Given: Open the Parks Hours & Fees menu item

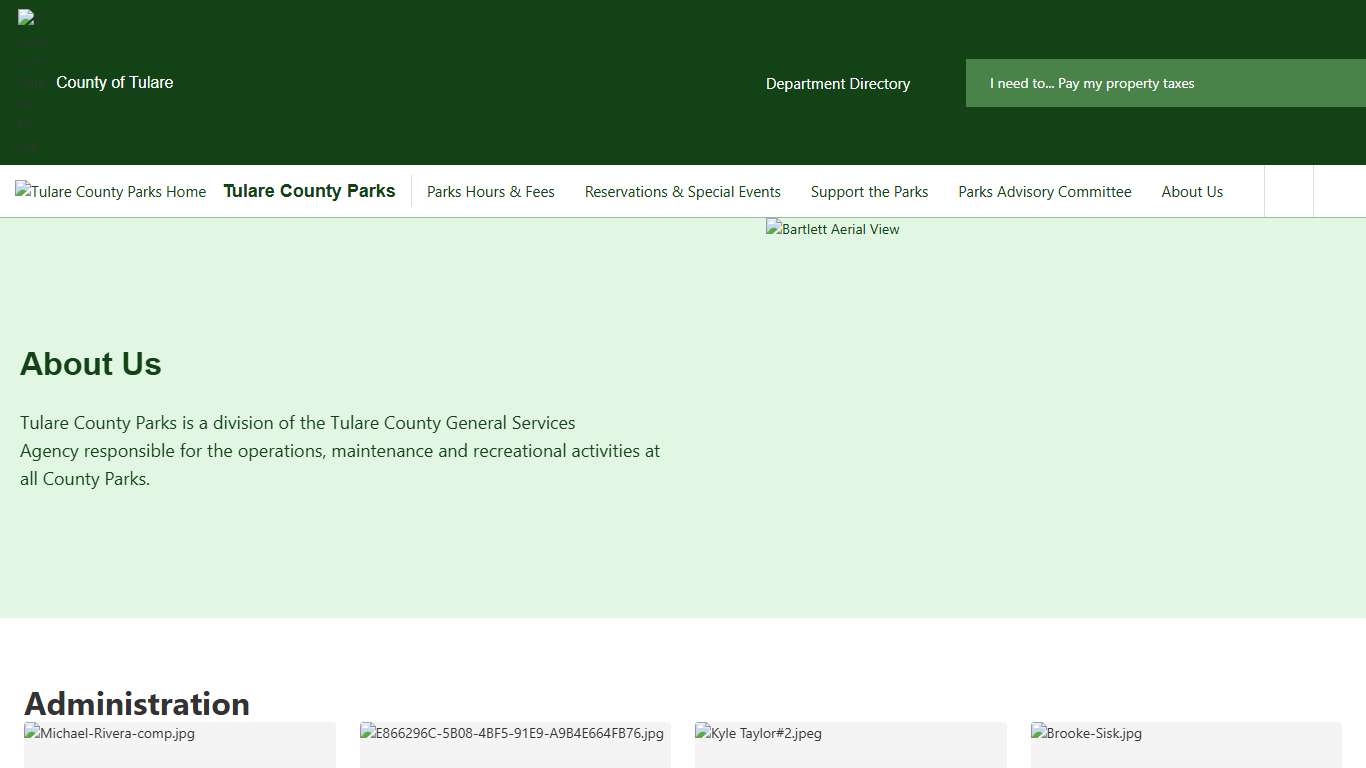Looking at the screenshot, I should click(x=491, y=191).
